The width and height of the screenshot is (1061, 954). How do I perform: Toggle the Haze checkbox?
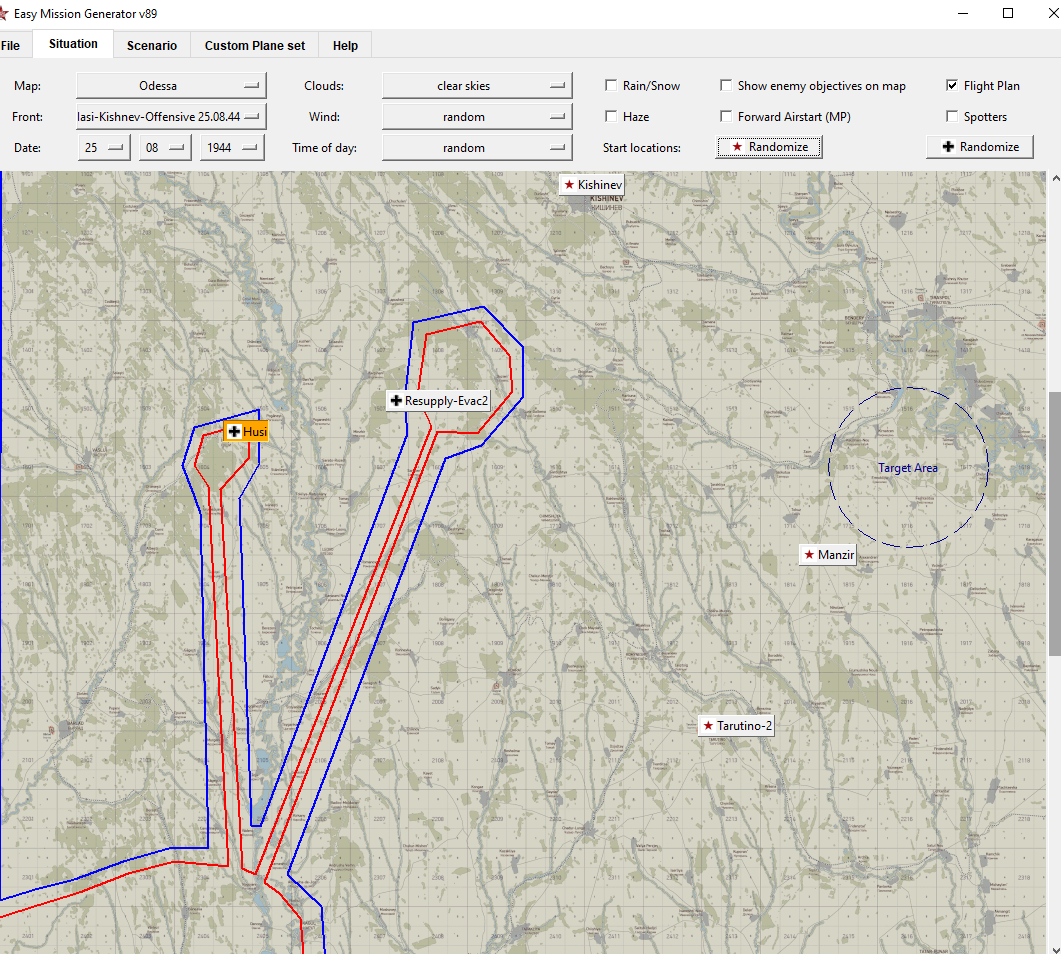612,117
